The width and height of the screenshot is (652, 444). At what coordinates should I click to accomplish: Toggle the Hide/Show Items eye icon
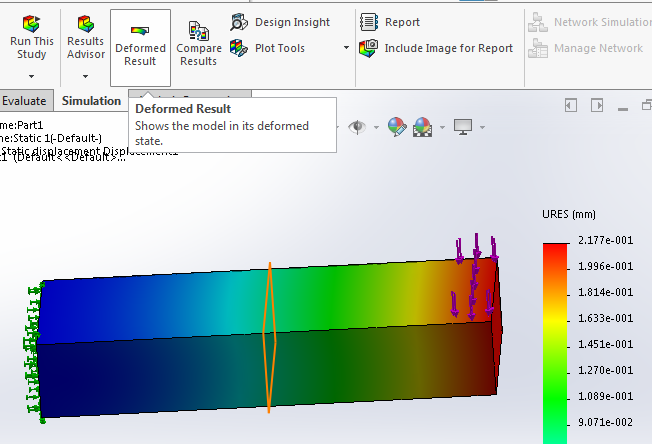357,127
